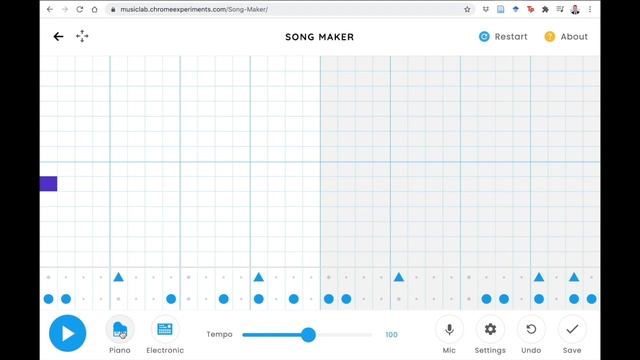Remove triangle note starting sixth bar
The image size is (640, 360).
tap(399, 277)
